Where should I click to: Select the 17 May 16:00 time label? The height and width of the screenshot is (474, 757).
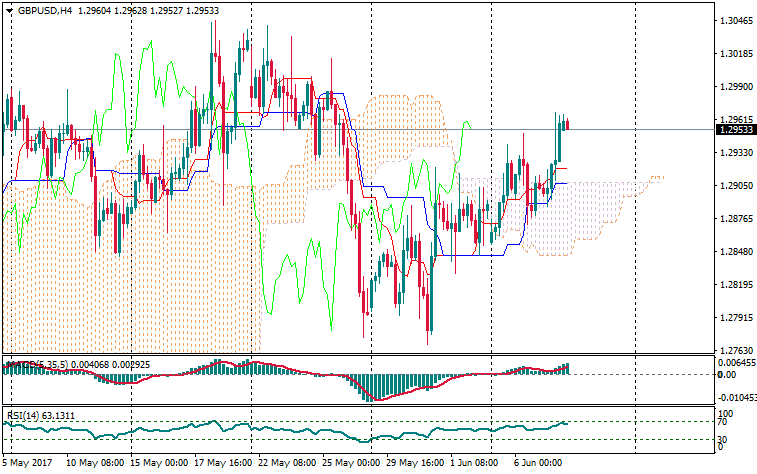(222, 463)
